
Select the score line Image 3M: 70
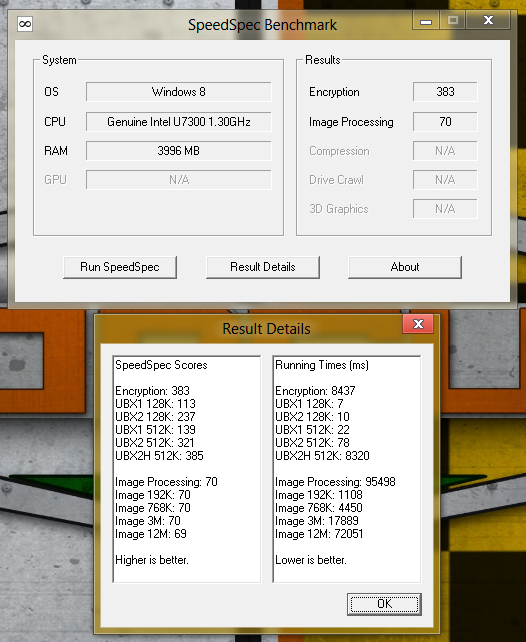[148, 521]
